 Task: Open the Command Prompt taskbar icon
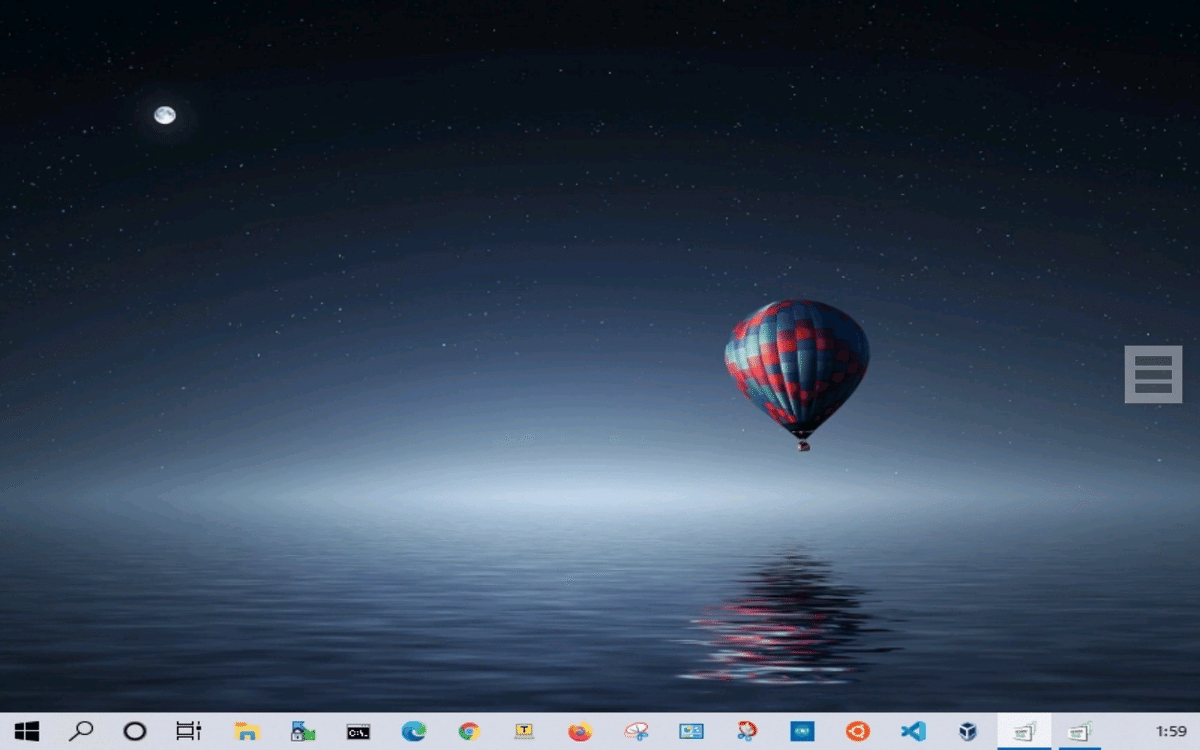[358, 732]
